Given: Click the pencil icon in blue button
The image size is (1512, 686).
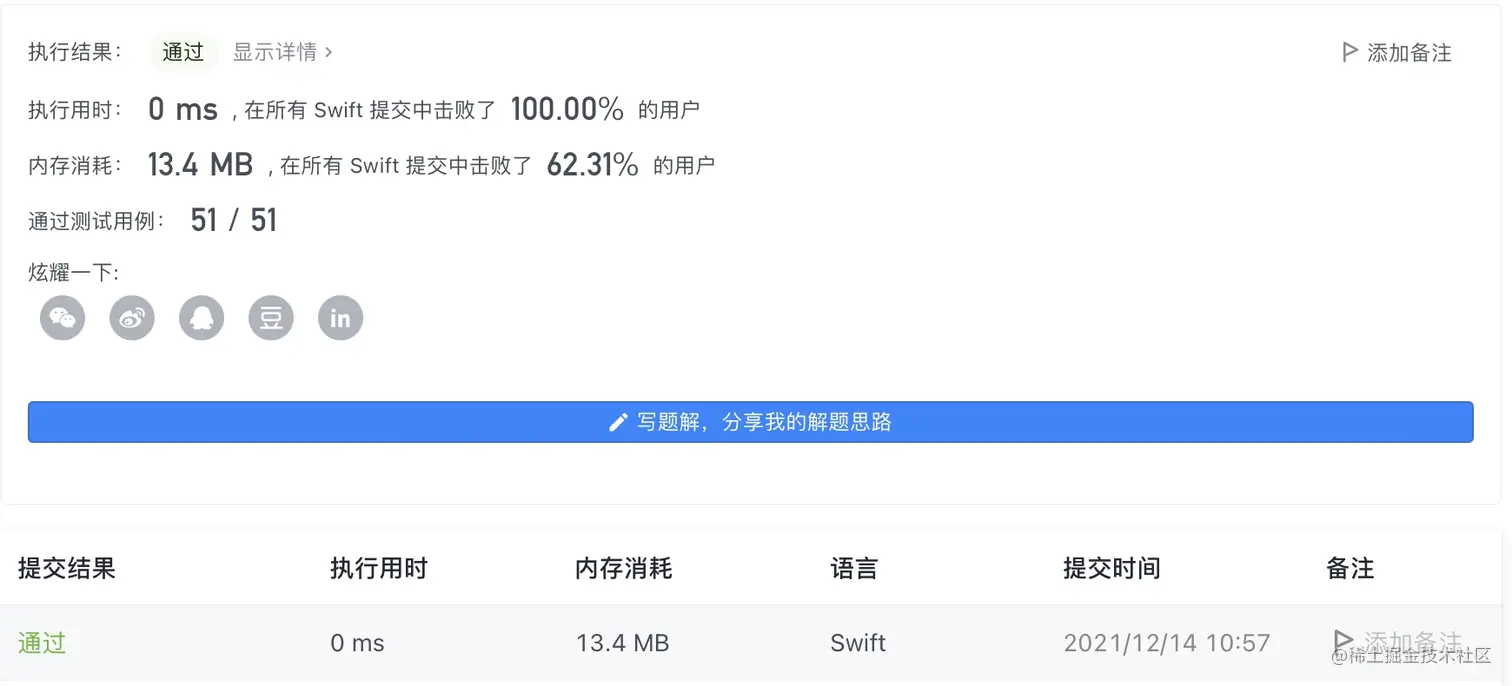Looking at the screenshot, I should (x=619, y=422).
